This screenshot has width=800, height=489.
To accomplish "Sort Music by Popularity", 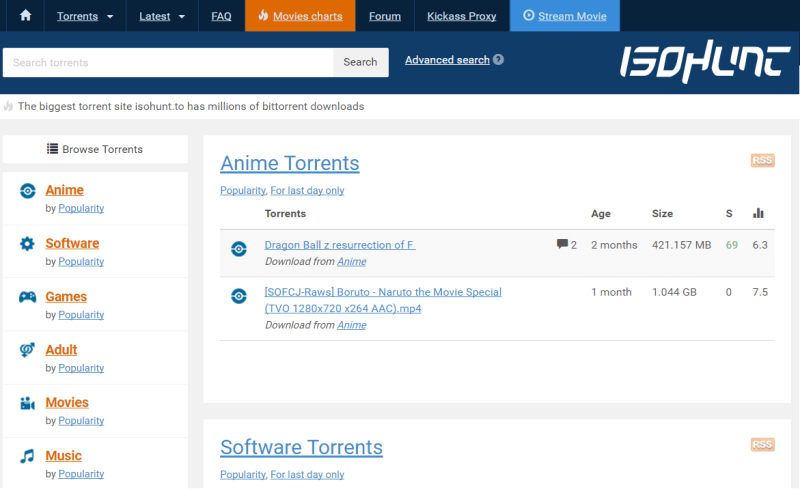I will (81, 474).
